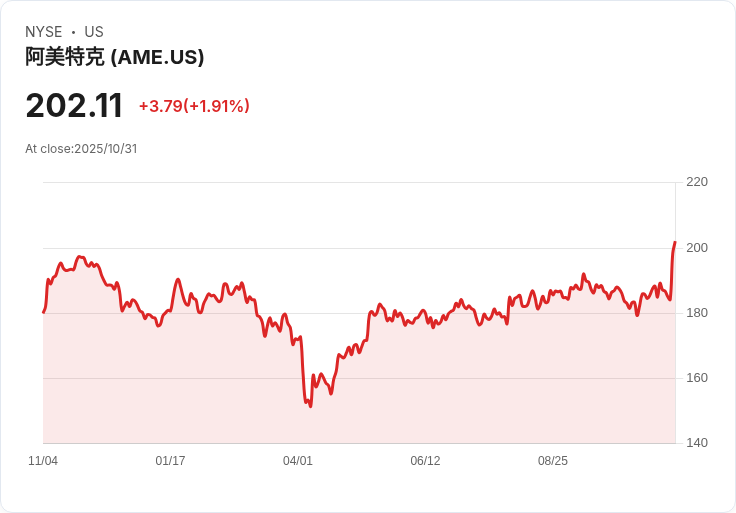This screenshot has width=736, height=513.
Task: Click the +3.79(+1.91%) price change
Action: point(194,106)
